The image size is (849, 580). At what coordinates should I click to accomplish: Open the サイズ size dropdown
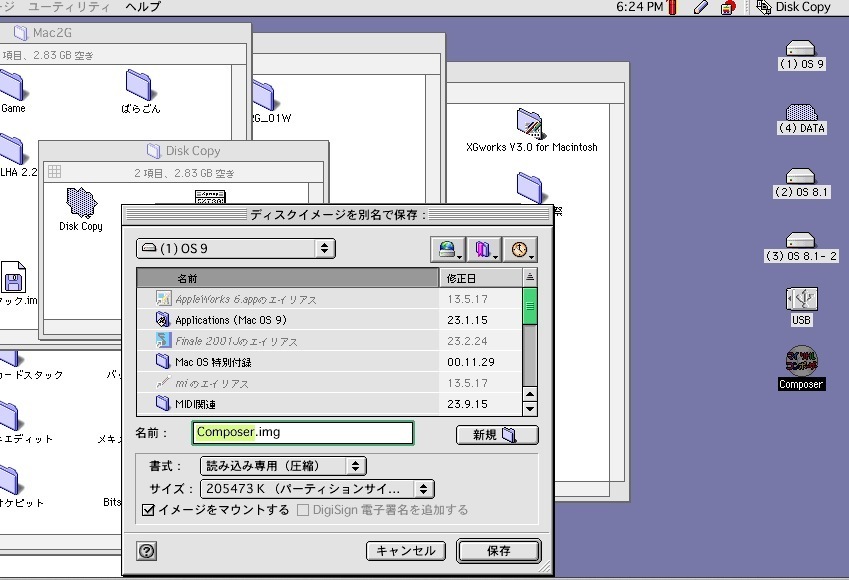pos(317,489)
